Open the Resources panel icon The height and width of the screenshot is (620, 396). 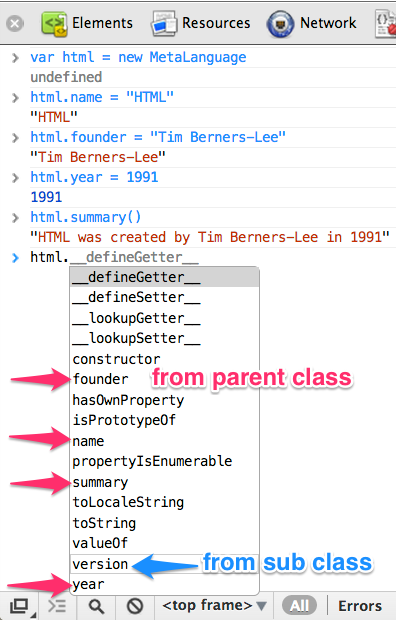pyautogui.click(x=164, y=24)
